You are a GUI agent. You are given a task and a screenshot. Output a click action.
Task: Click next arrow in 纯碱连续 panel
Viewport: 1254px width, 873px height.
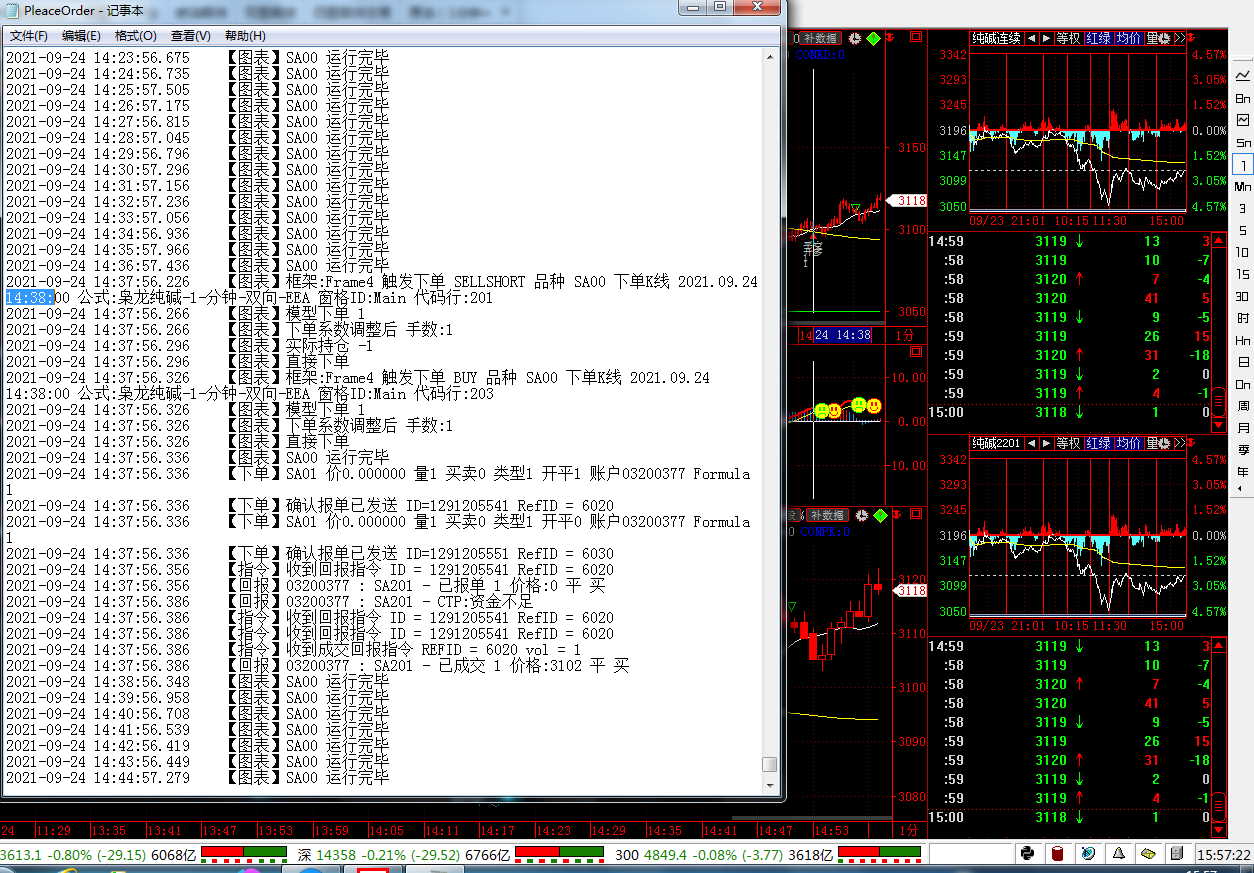tap(1046, 38)
